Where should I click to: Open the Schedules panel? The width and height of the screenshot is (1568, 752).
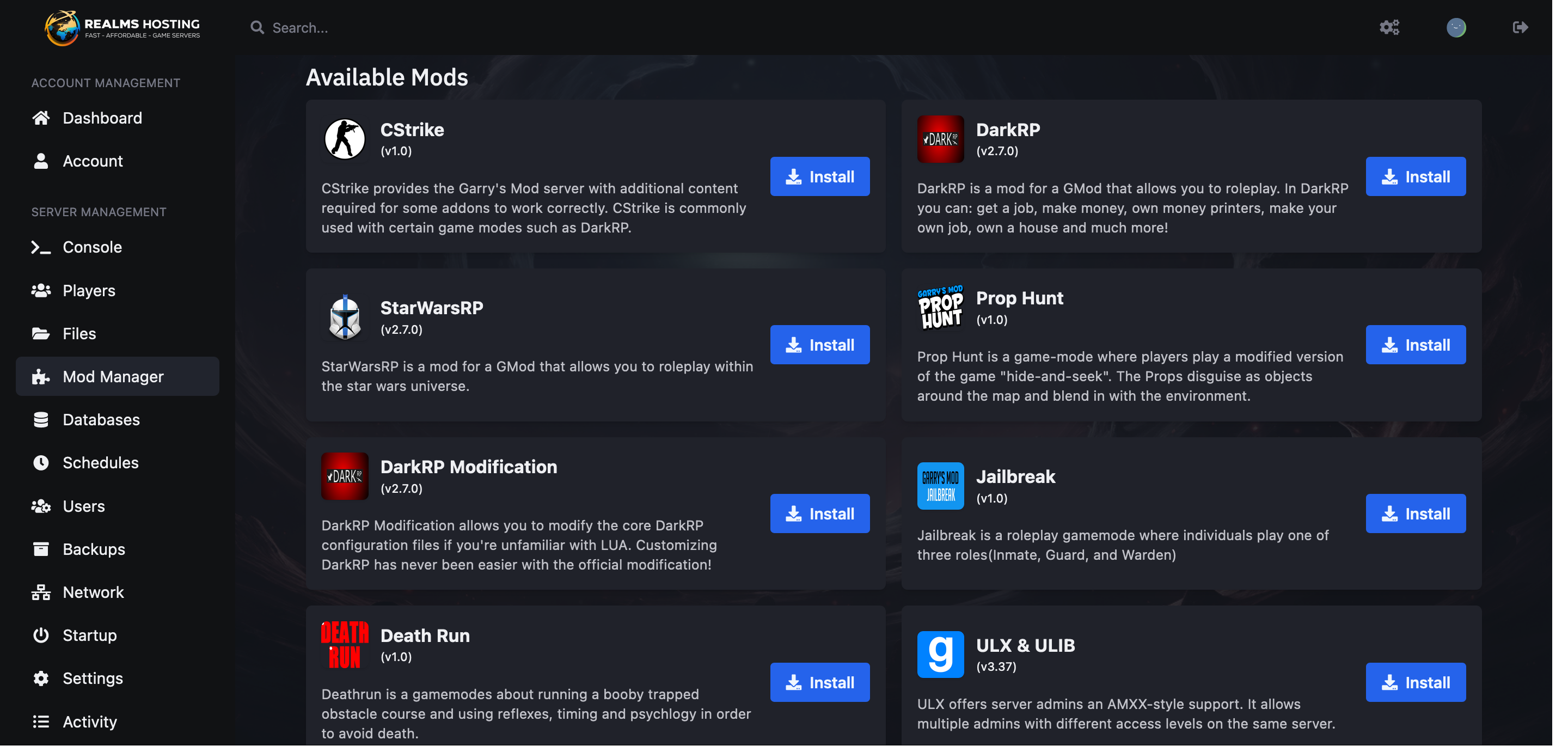tap(101, 462)
